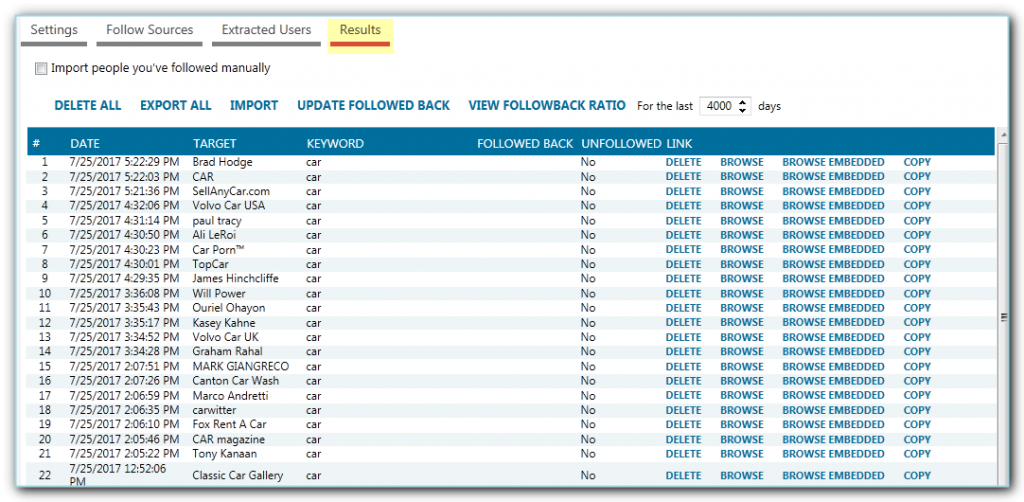
Task: Browse embedded for Classic Car Gallery
Action: [833, 476]
